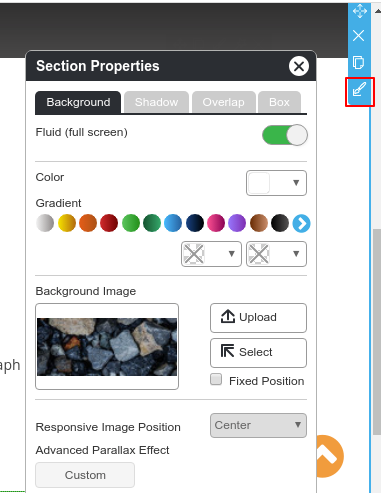381x493 pixels.
Task: Click the Gradient label
Action: (x=58, y=203)
